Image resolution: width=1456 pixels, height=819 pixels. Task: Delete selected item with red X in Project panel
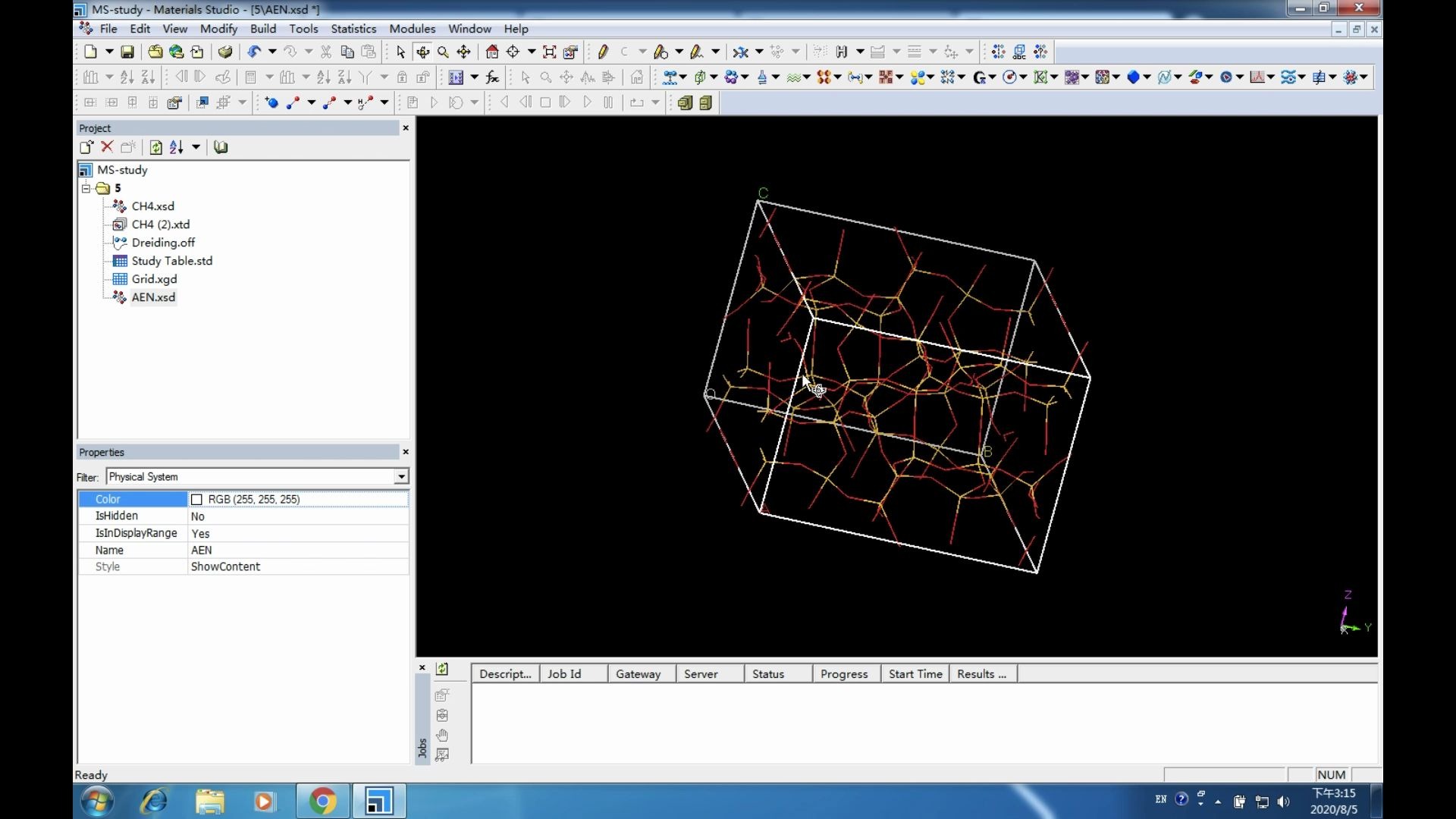(107, 147)
